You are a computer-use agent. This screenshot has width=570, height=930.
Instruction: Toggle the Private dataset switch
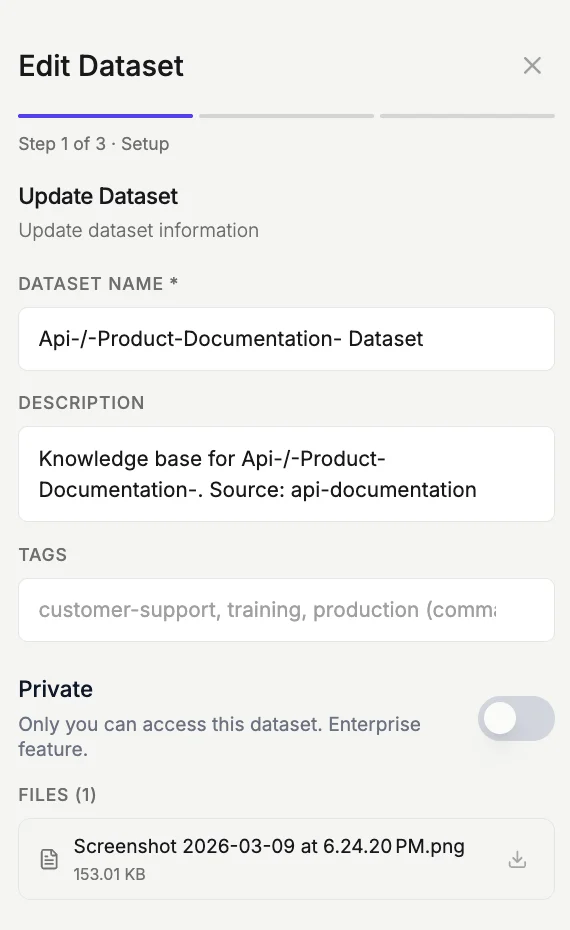click(x=516, y=718)
